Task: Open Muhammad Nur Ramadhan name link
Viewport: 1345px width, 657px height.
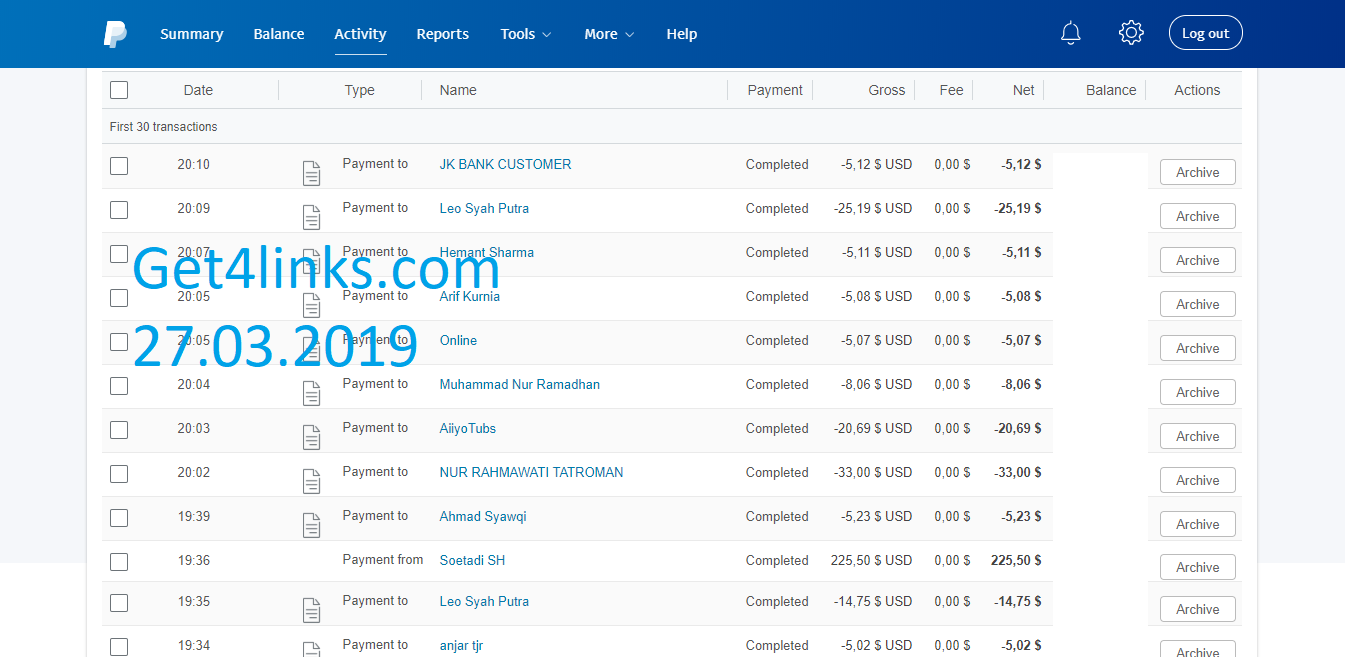Action: (x=520, y=385)
